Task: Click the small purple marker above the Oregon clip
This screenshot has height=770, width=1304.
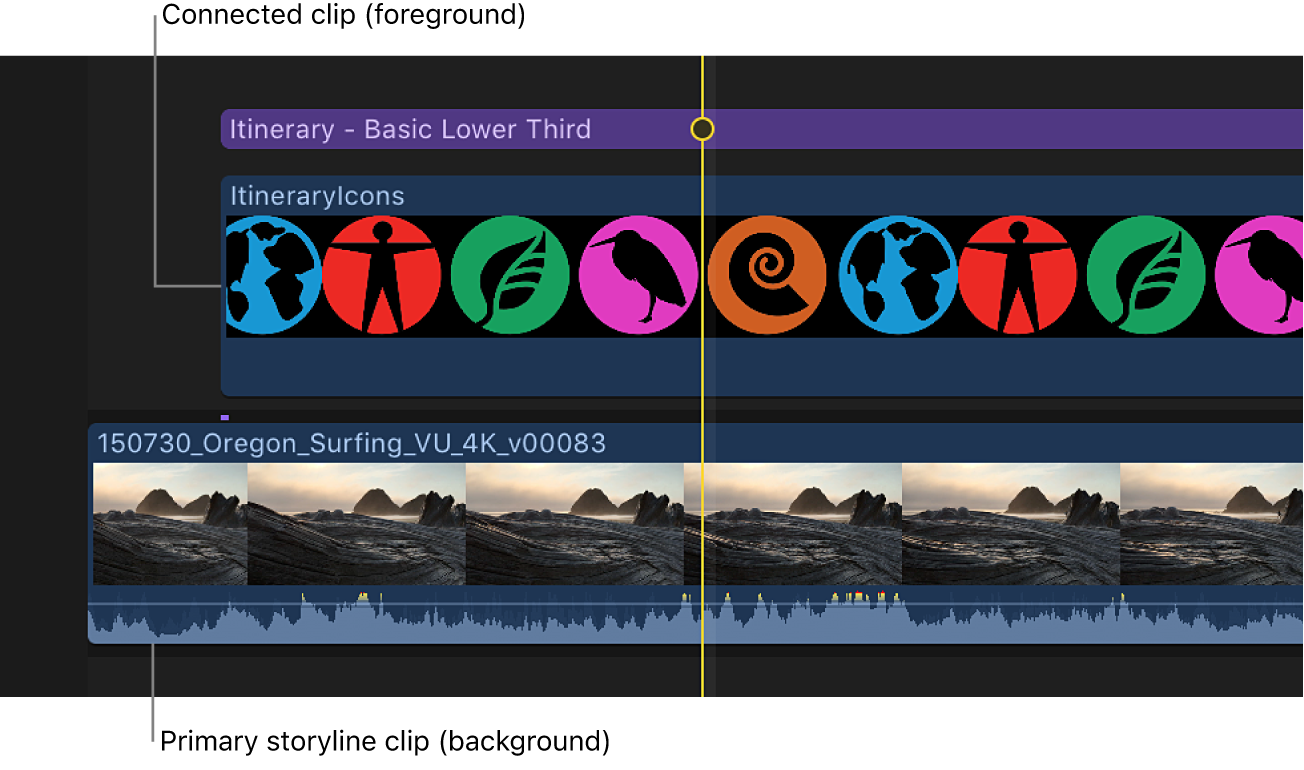Action: pos(225,417)
